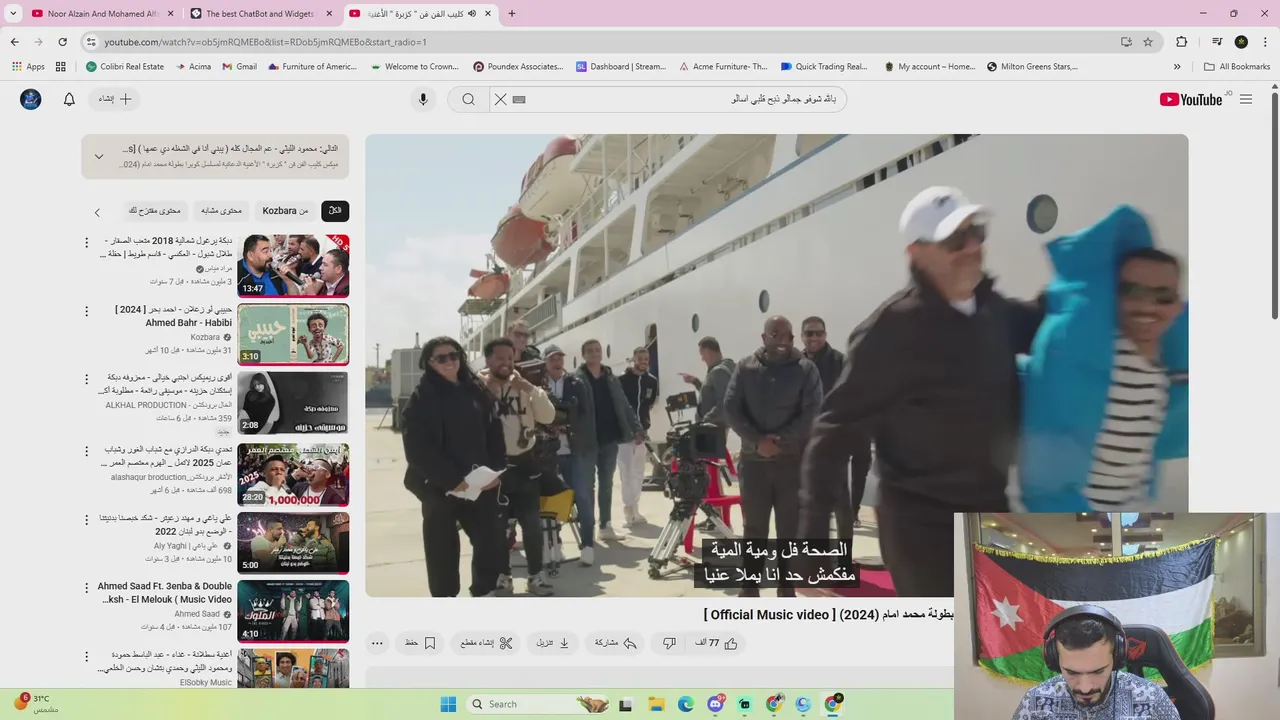Click the Clip (إنشاء مقطع) scissors button

[x=487, y=643]
